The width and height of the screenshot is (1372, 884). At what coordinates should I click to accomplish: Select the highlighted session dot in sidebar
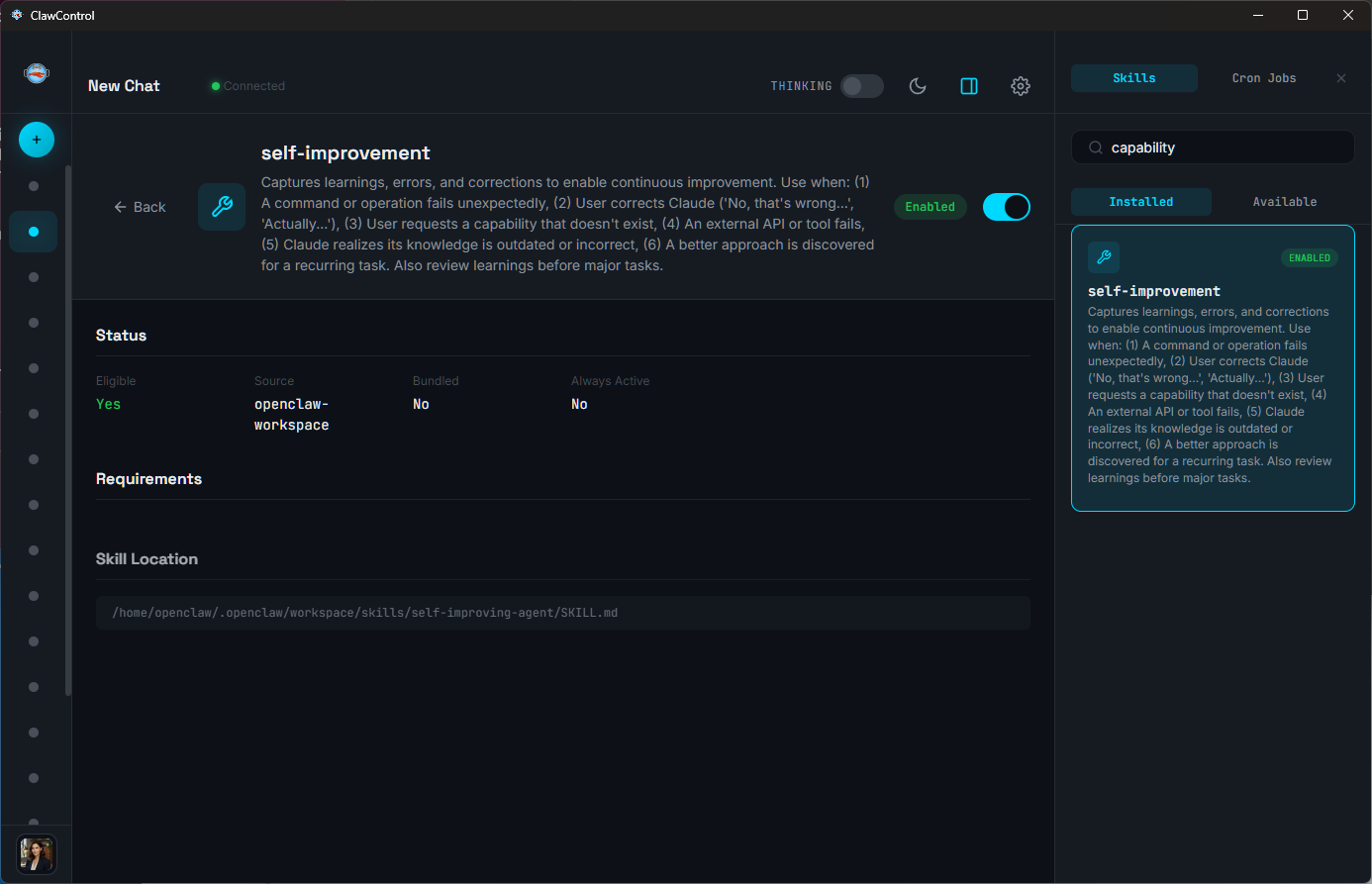click(33, 231)
